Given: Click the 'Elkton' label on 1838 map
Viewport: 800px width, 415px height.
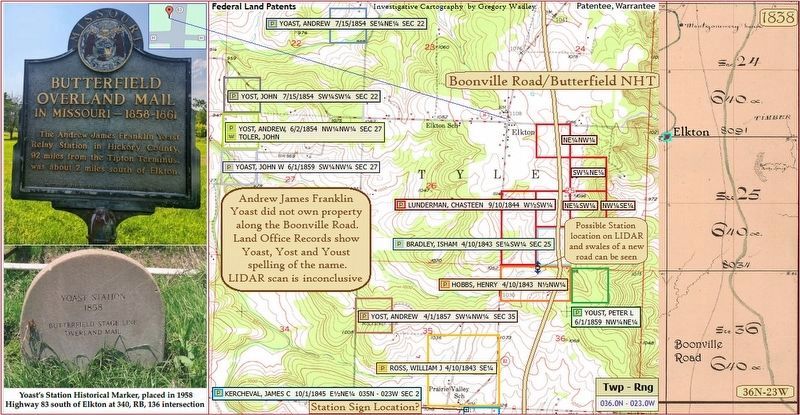Looking at the screenshot, I should (x=691, y=132).
